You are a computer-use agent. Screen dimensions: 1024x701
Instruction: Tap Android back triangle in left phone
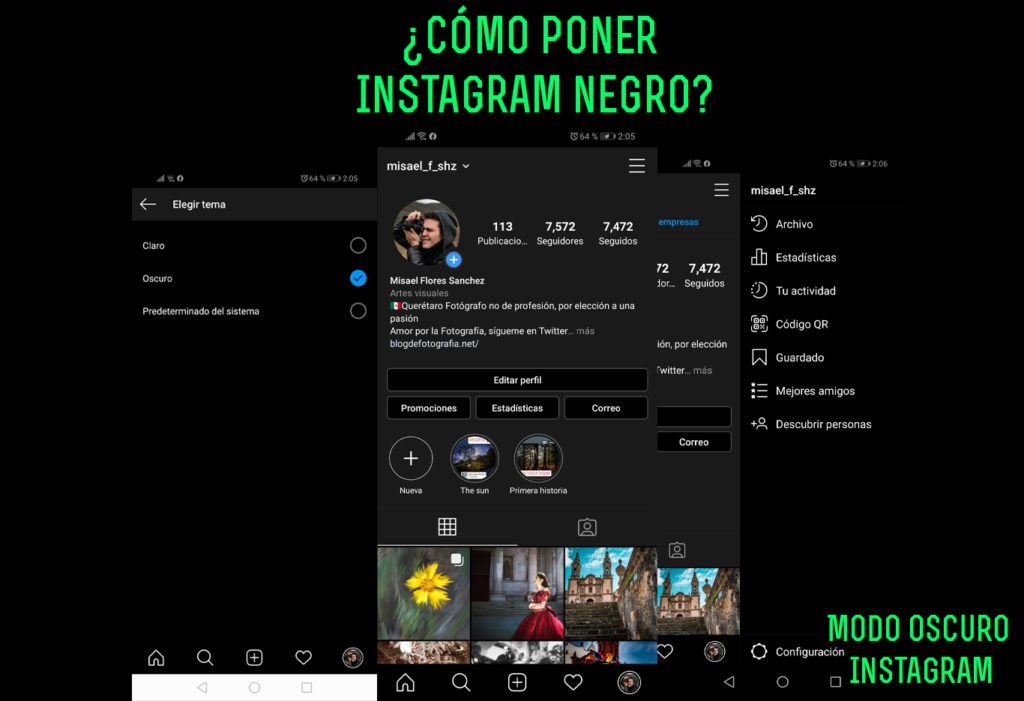pos(202,687)
